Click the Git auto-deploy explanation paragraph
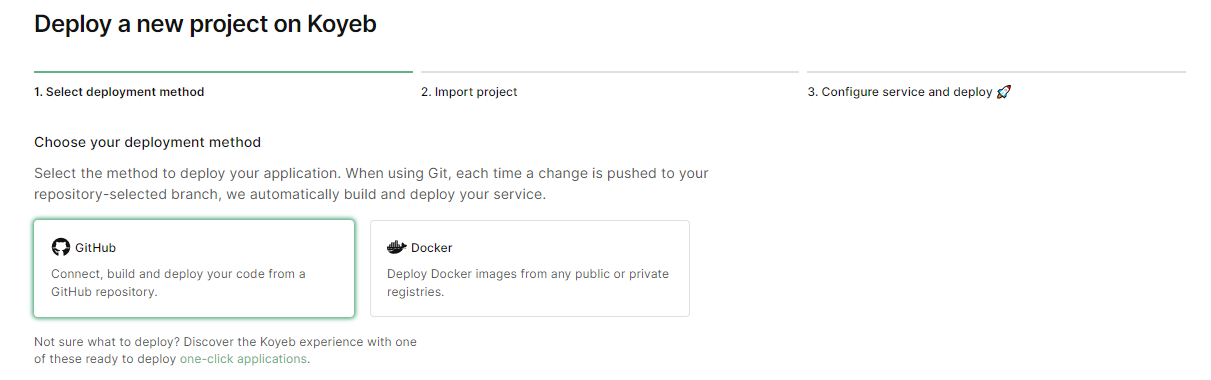The width and height of the screenshot is (1211, 380). (x=371, y=183)
